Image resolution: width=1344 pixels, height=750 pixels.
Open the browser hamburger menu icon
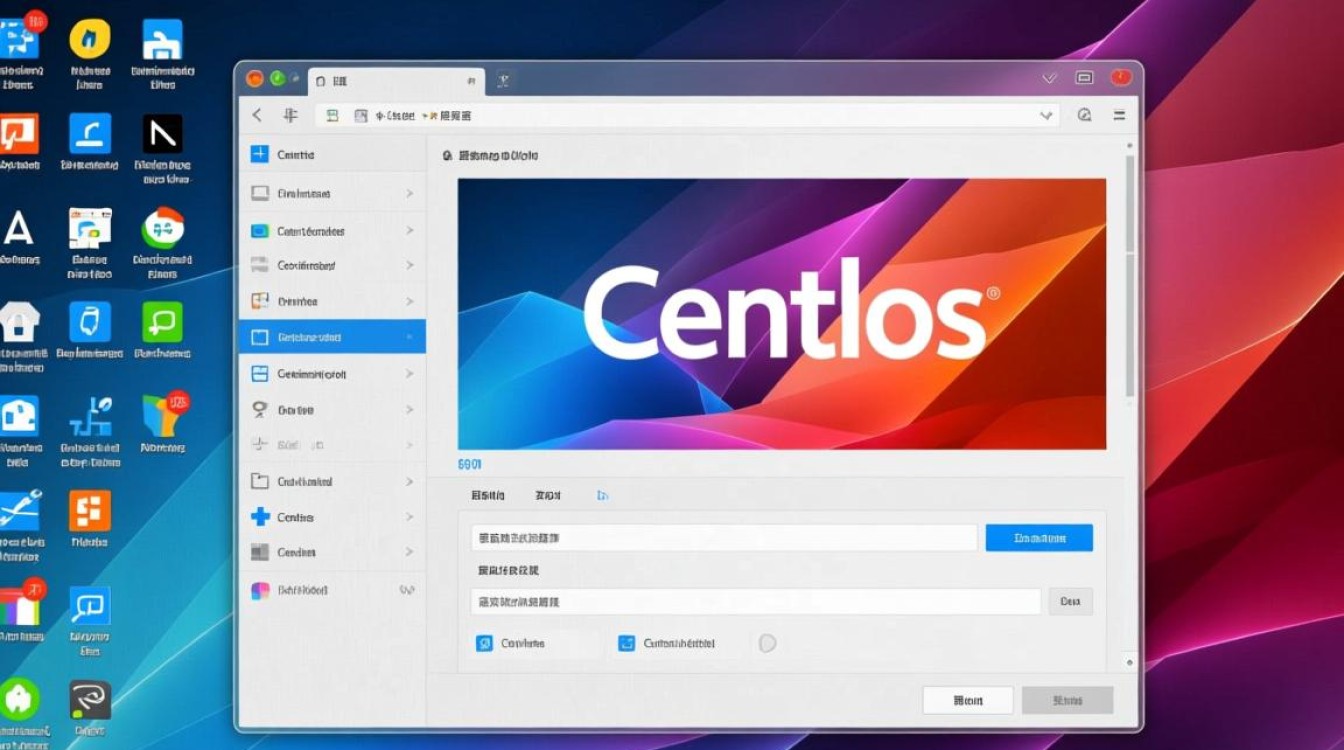pos(1119,115)
